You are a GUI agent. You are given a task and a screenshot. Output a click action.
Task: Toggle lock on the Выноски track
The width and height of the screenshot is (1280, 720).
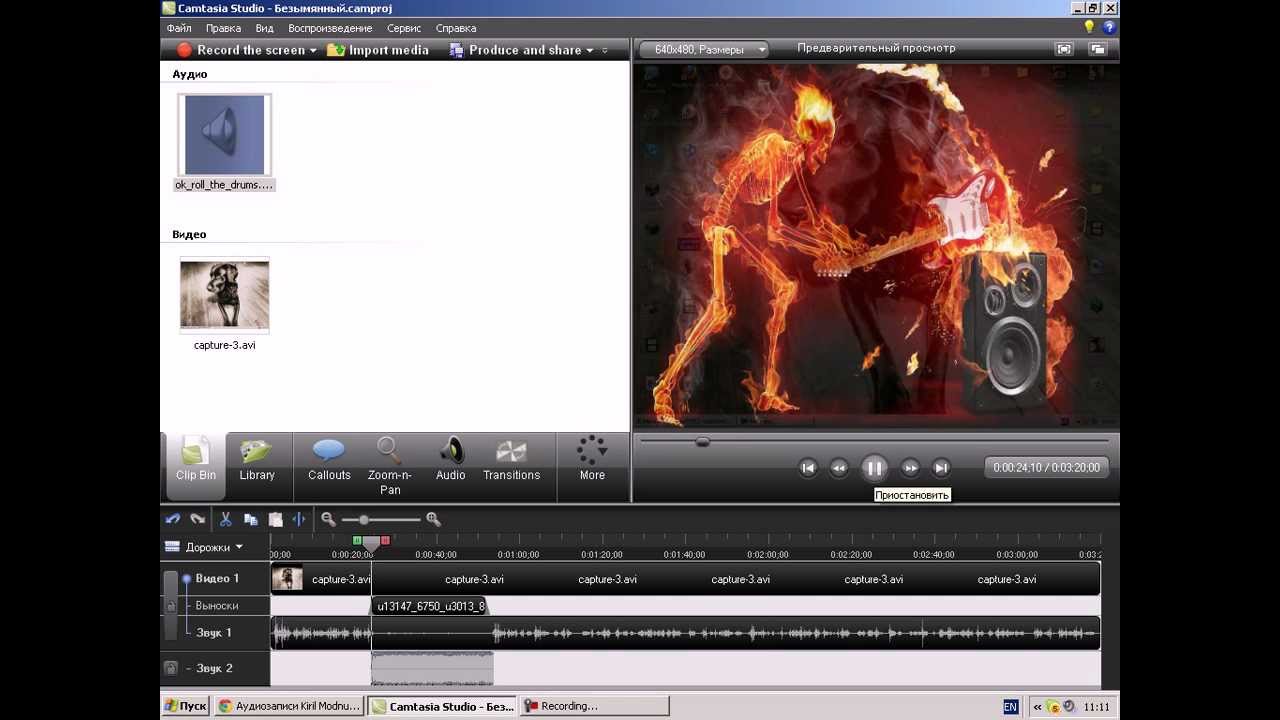pos(171,606)
